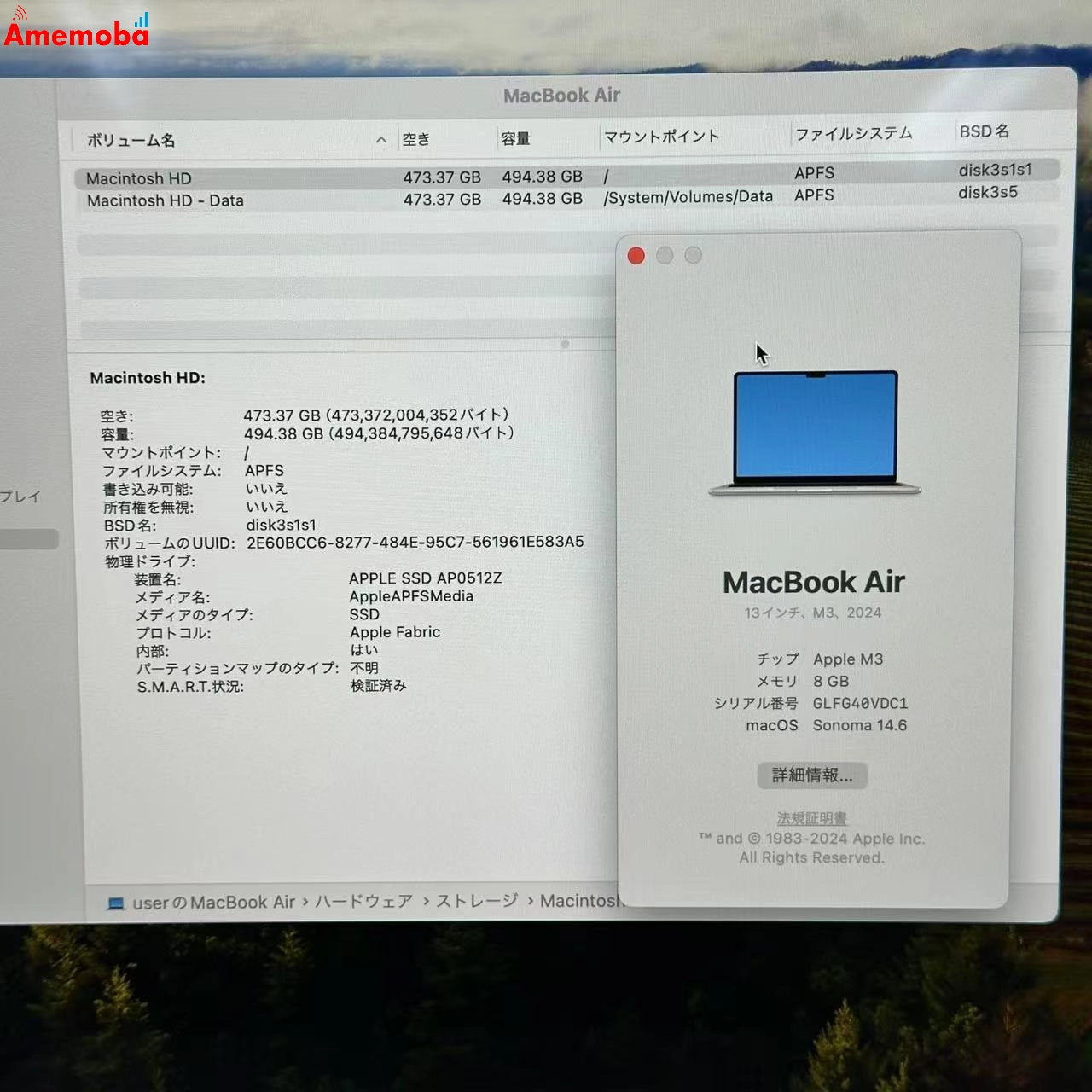This screenshot has height=1092, width=1092.
Task: Click the pane divider handle dot
Action: [564, 345]
